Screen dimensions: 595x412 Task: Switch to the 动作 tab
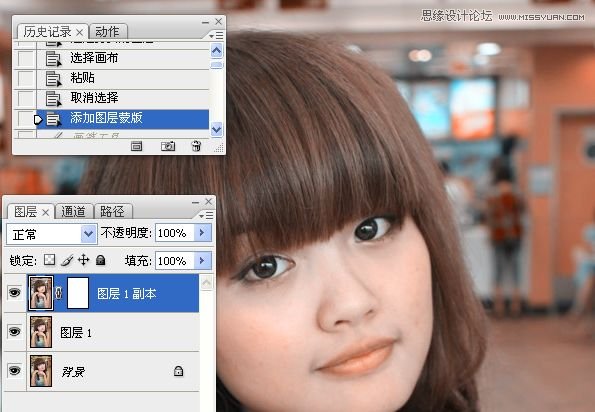point(107,31)
